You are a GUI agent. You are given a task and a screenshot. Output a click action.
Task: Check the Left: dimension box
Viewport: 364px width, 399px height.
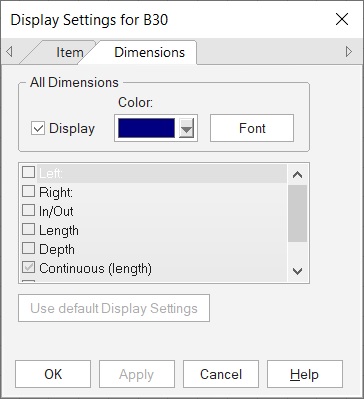(28, 172)
